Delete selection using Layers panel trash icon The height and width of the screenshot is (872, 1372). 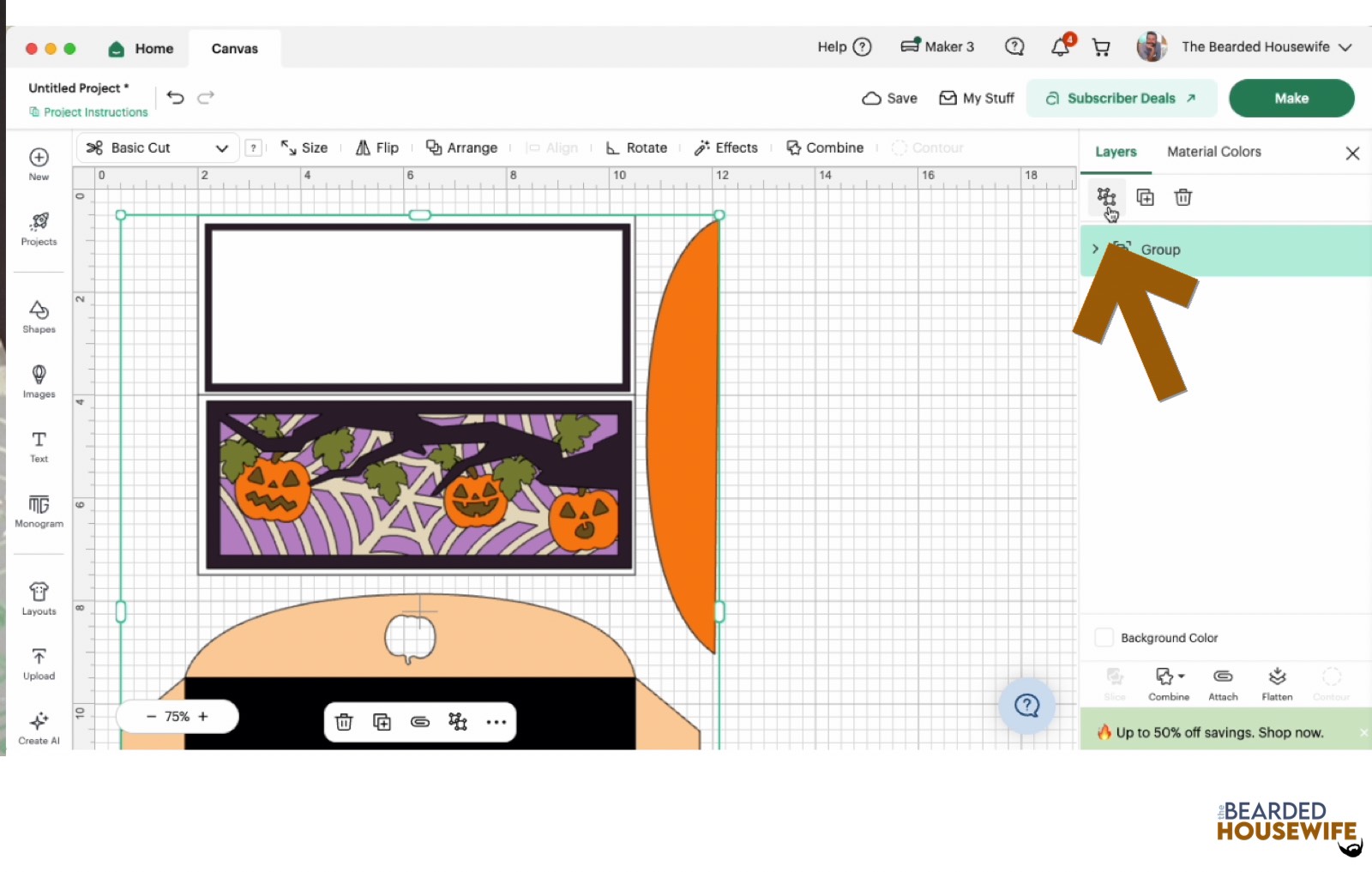(1183, 197)
